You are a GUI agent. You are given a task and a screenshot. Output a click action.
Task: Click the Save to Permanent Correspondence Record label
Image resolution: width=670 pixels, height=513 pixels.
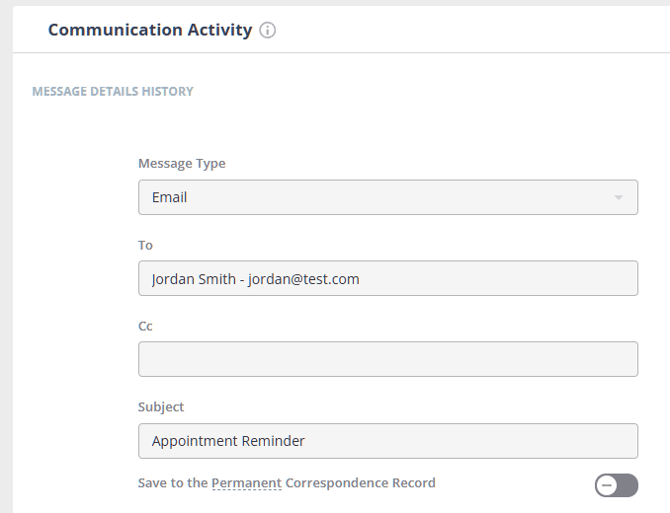point(286,483)
